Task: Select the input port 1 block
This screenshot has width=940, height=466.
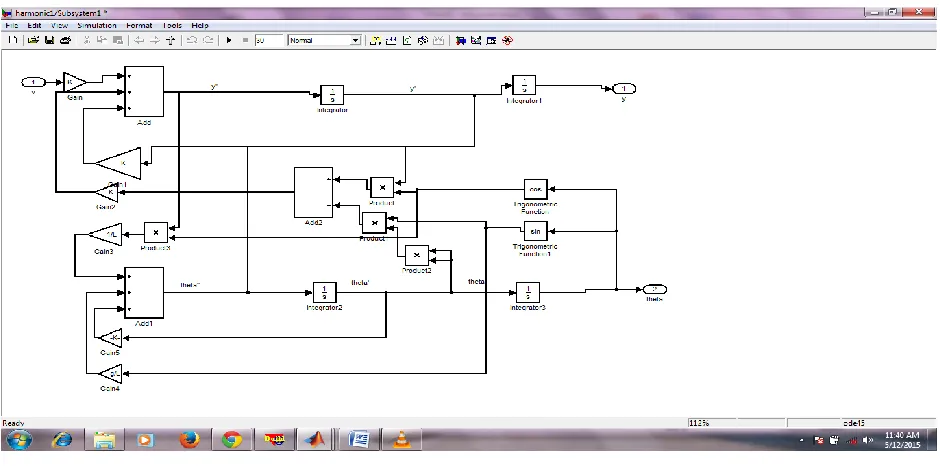Action: [34, 82]
